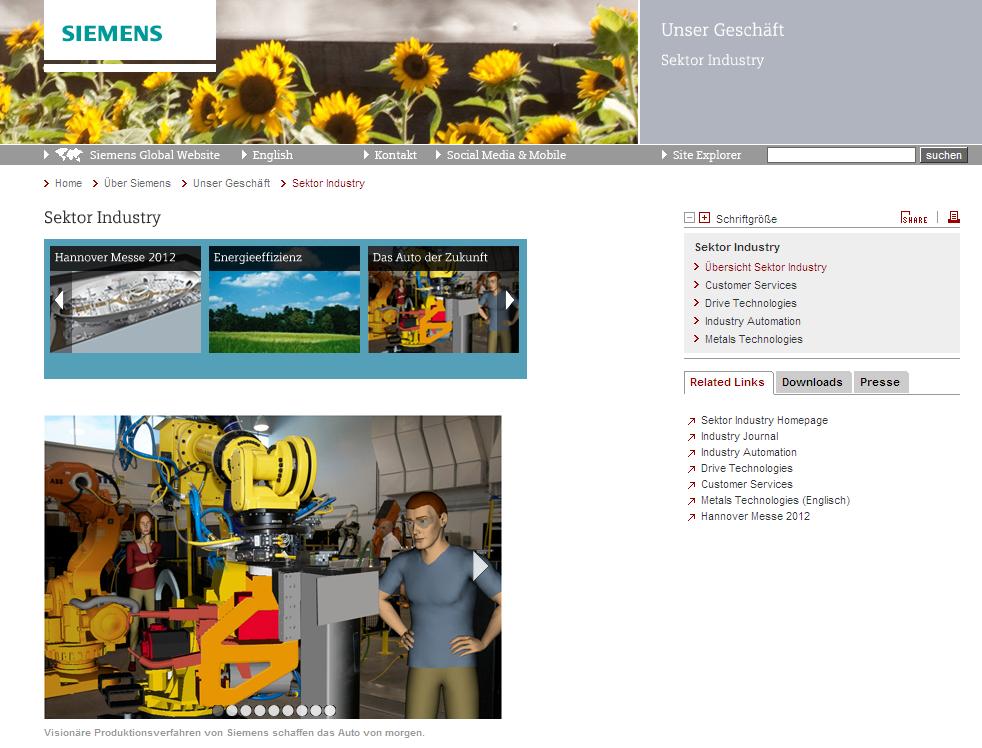
Task: Click the teaser carousel left arrow
Action: [59, 300]
